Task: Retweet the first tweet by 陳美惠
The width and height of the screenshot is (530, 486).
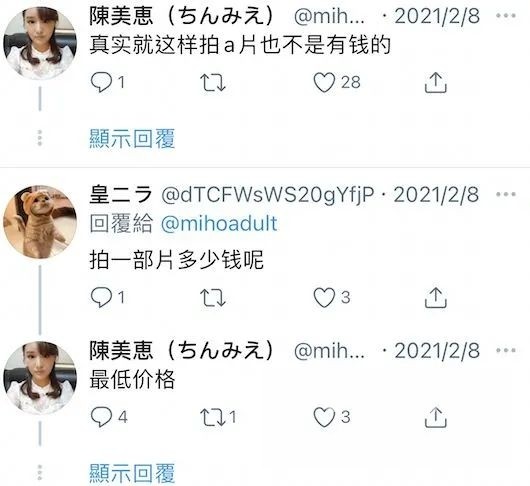Action: pyautogui.click(x=213, y=82)
